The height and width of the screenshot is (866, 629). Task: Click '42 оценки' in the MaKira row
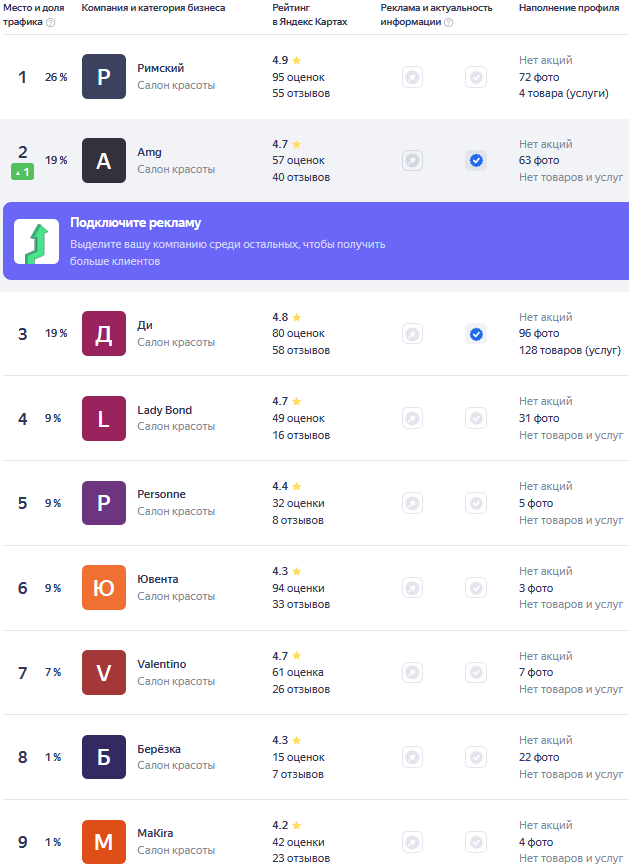click(298, 842)
